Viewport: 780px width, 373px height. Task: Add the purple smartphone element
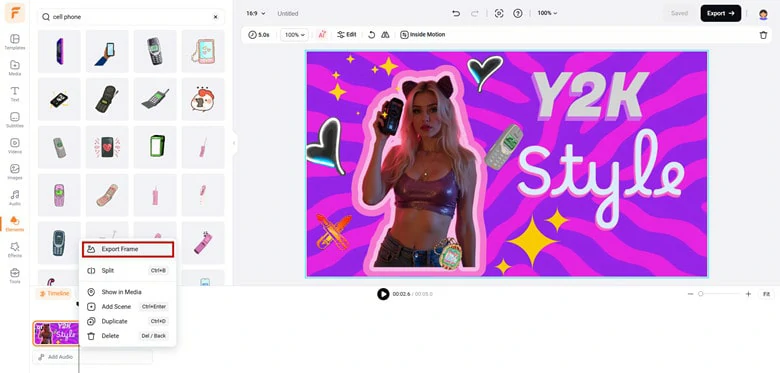click(x=59, y=51)
